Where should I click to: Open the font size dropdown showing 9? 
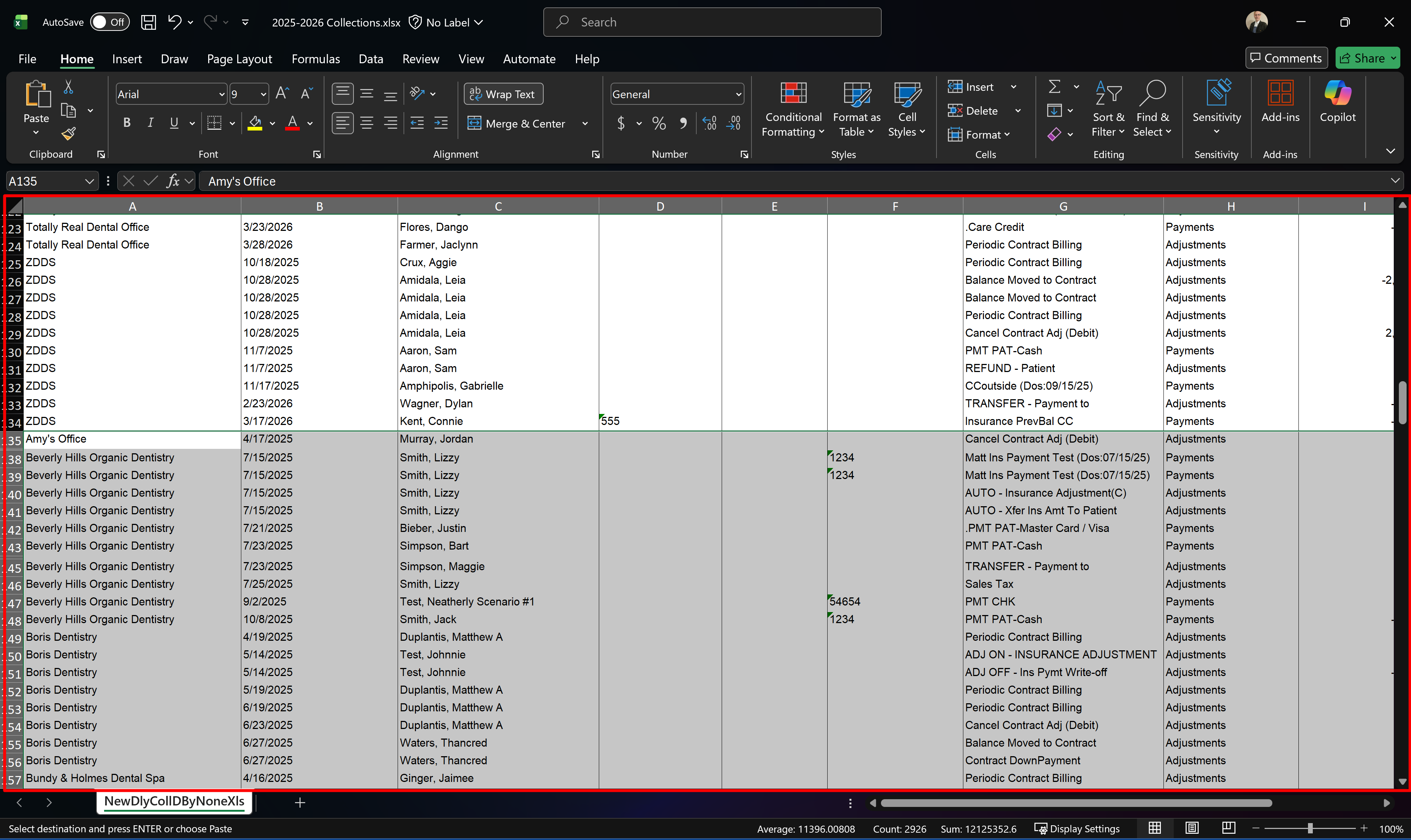click(263, 94)
